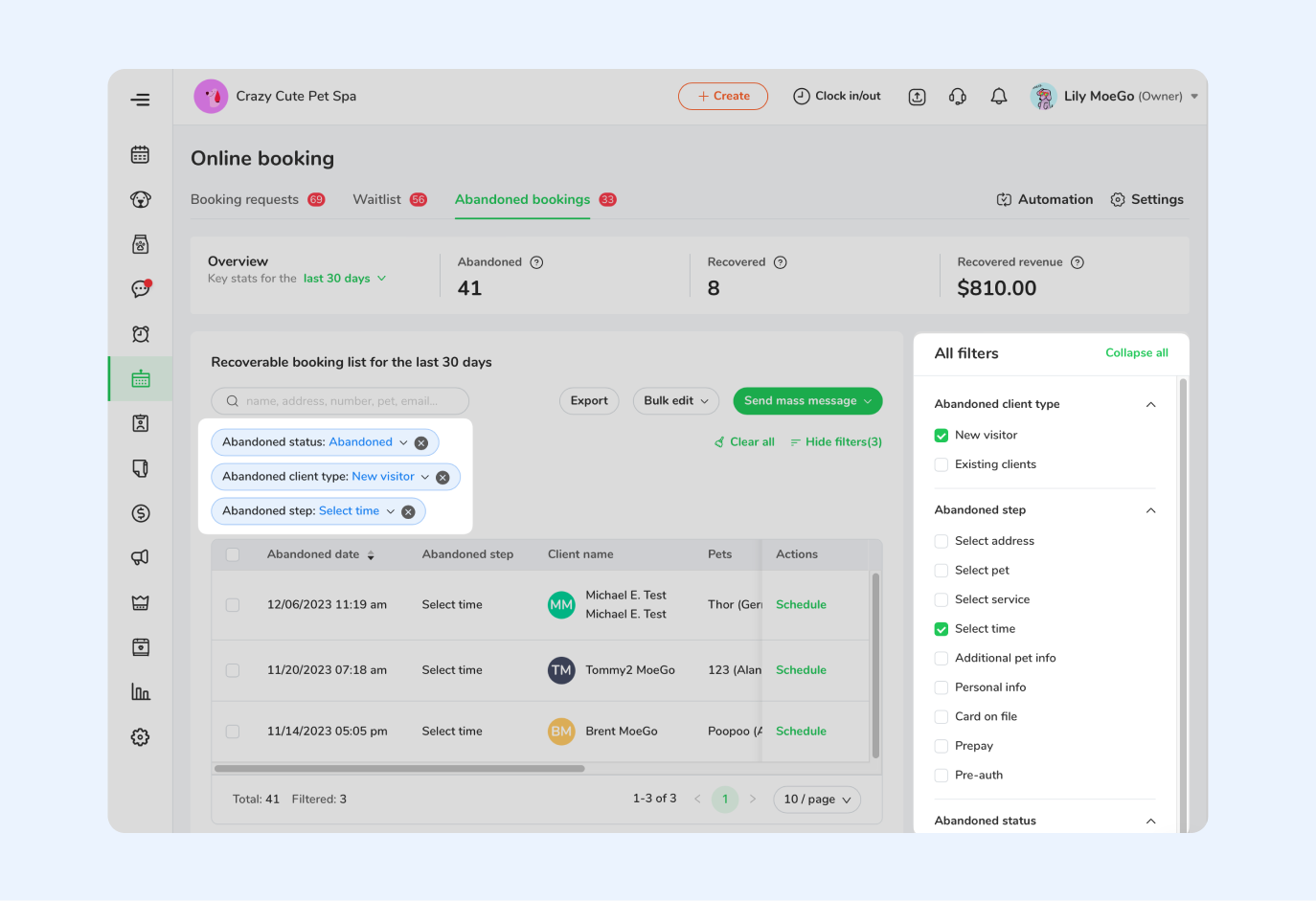Click the dollar sign payments icon
The image size is (1316, 901).
[141, 513]
